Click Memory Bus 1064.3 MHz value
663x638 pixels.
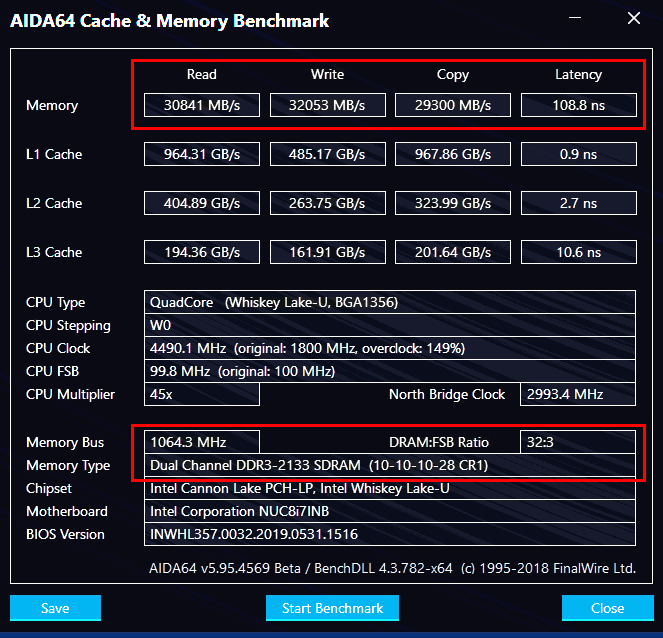coord(202,442)
